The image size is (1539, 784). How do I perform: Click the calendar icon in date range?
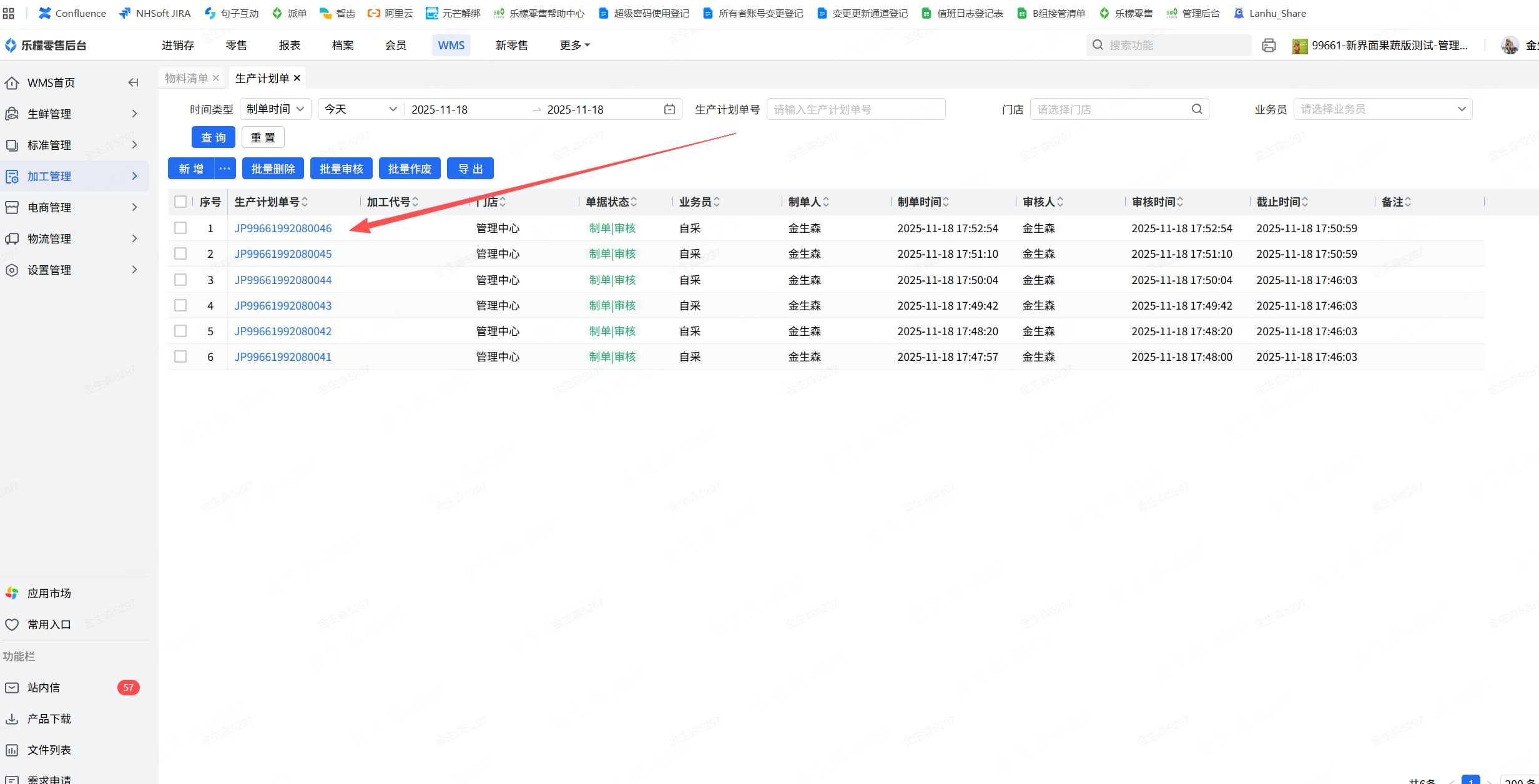tap(669, 109)
